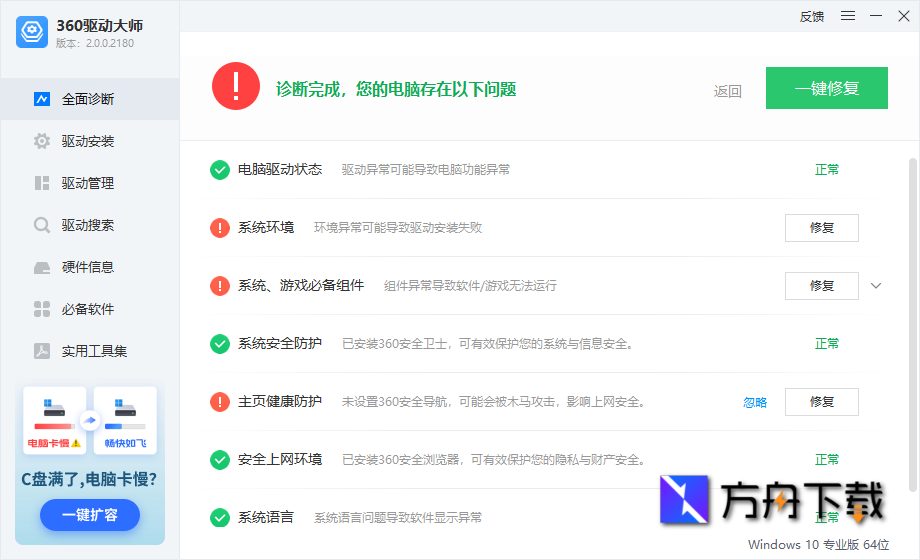Open the hamburger main menu

pos(848,16)
